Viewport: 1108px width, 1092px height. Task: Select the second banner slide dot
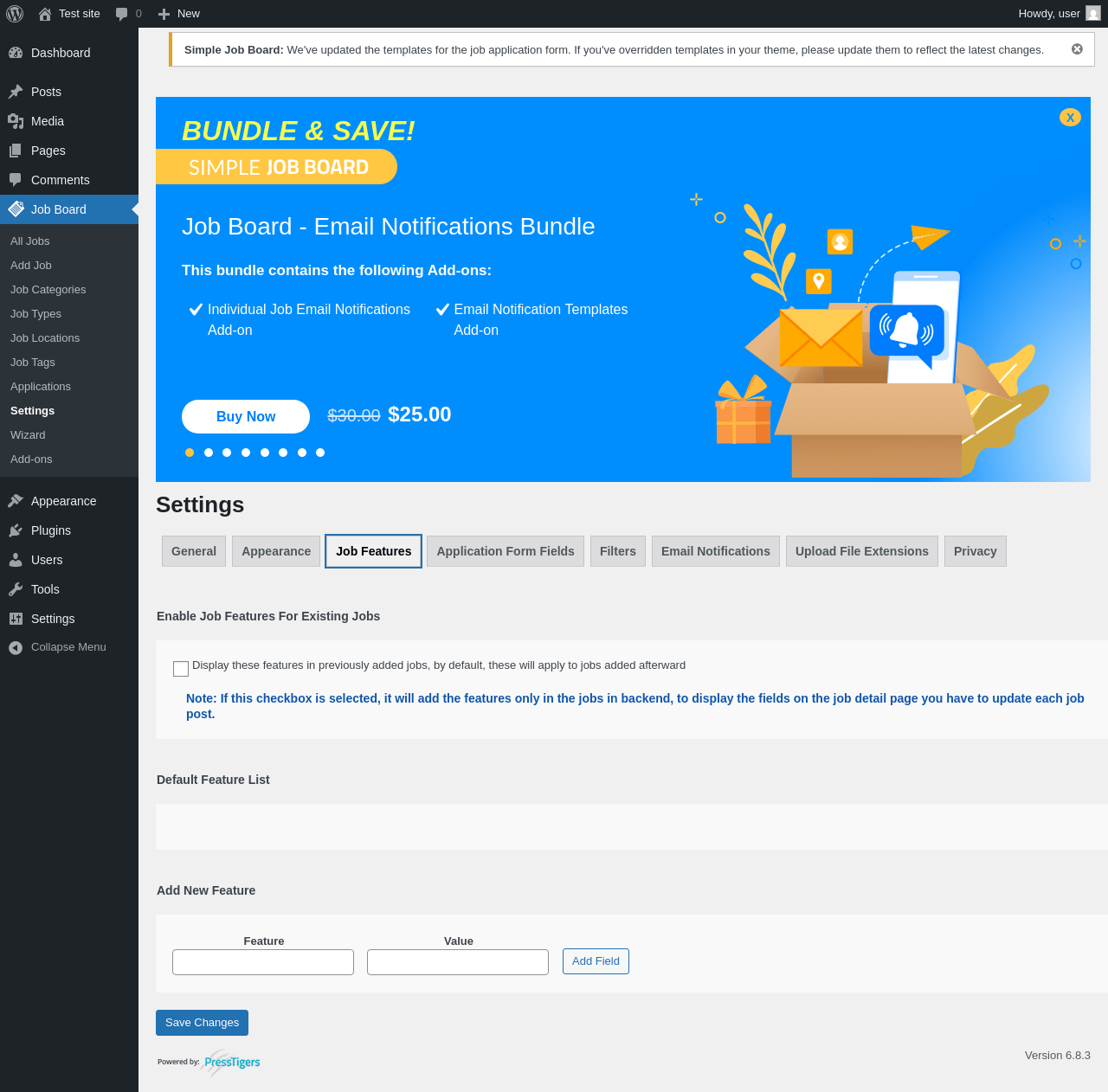click(x=209, y=453)
